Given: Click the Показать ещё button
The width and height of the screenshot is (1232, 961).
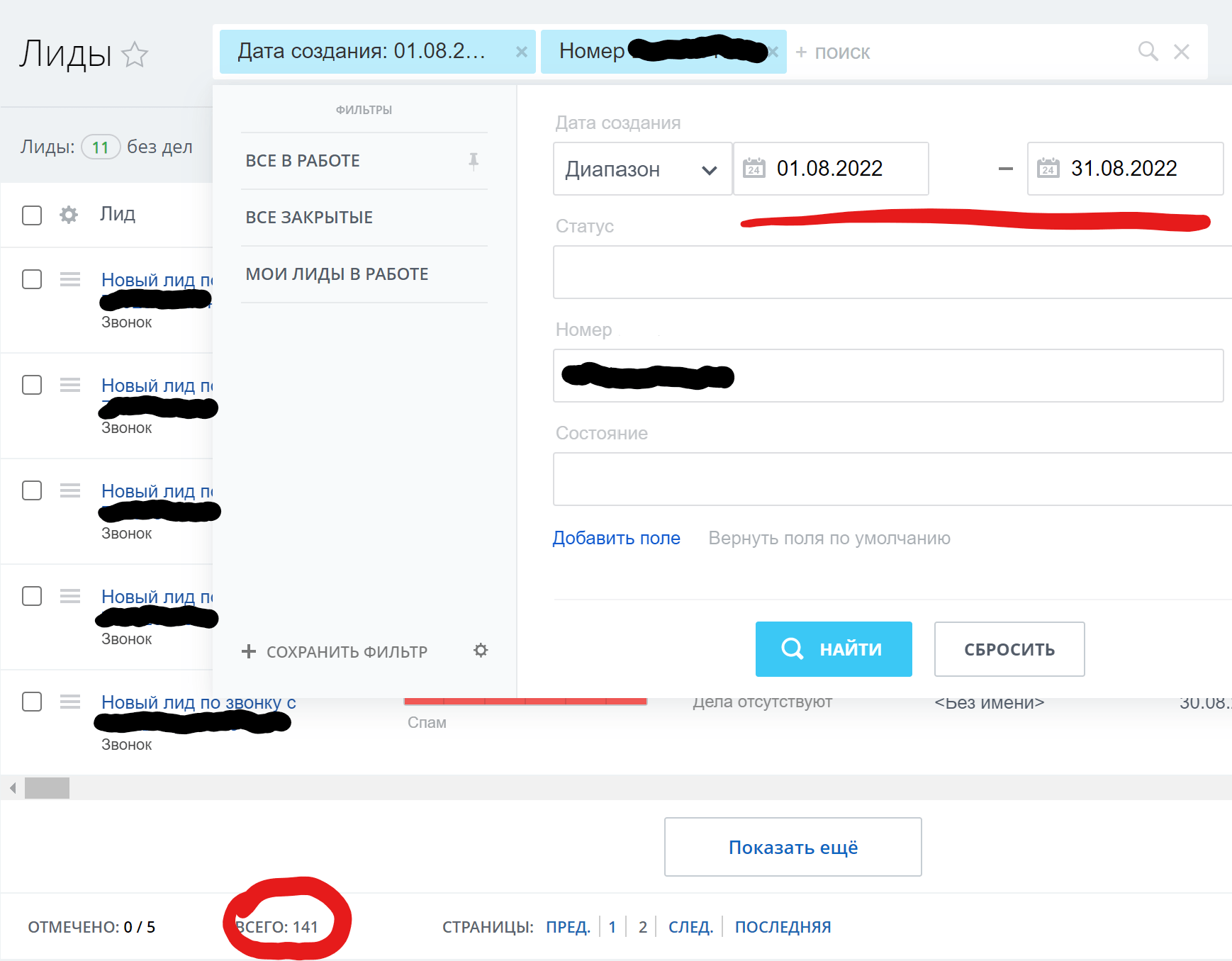Looking at the screenshot, I should pos(793,847).
